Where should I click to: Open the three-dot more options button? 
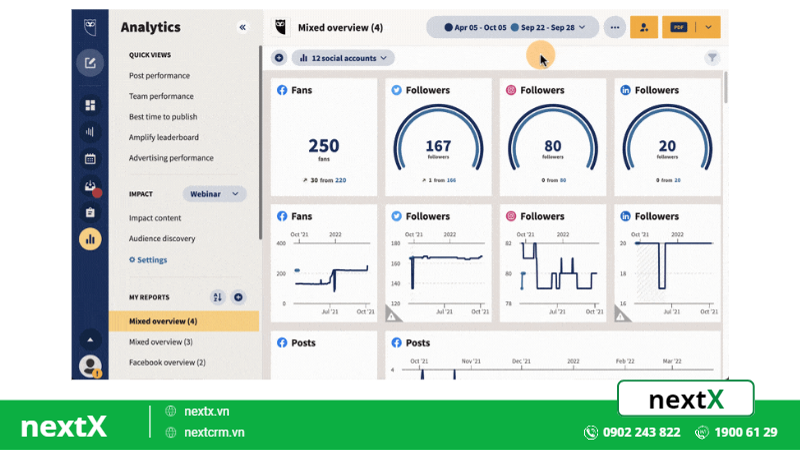coord(614,27)
